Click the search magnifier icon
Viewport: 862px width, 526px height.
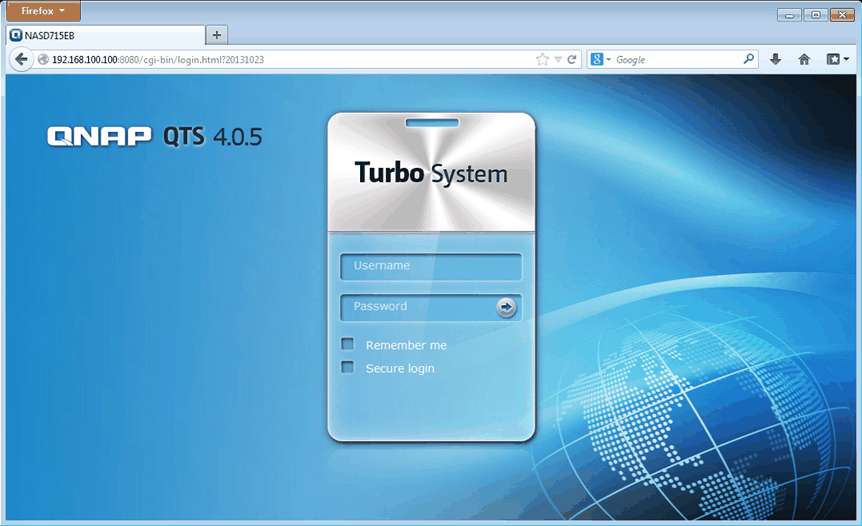coord(748,60)
